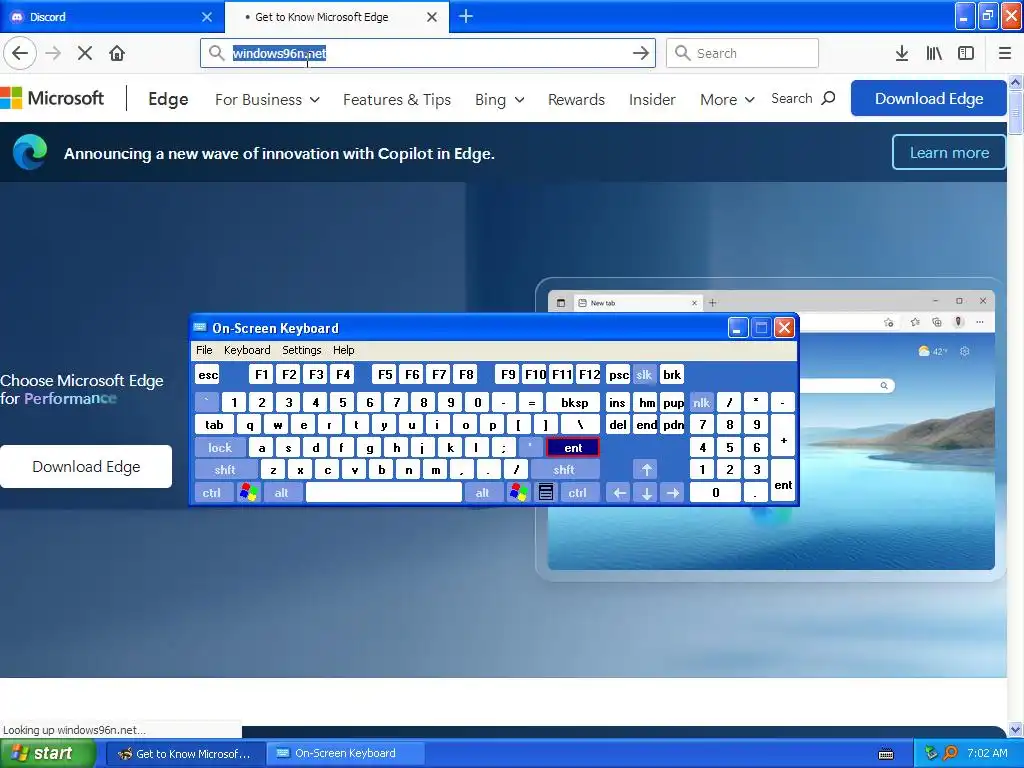1024x768 pixels.
Task: Click the down arrow key
Action: pos(647,493)
